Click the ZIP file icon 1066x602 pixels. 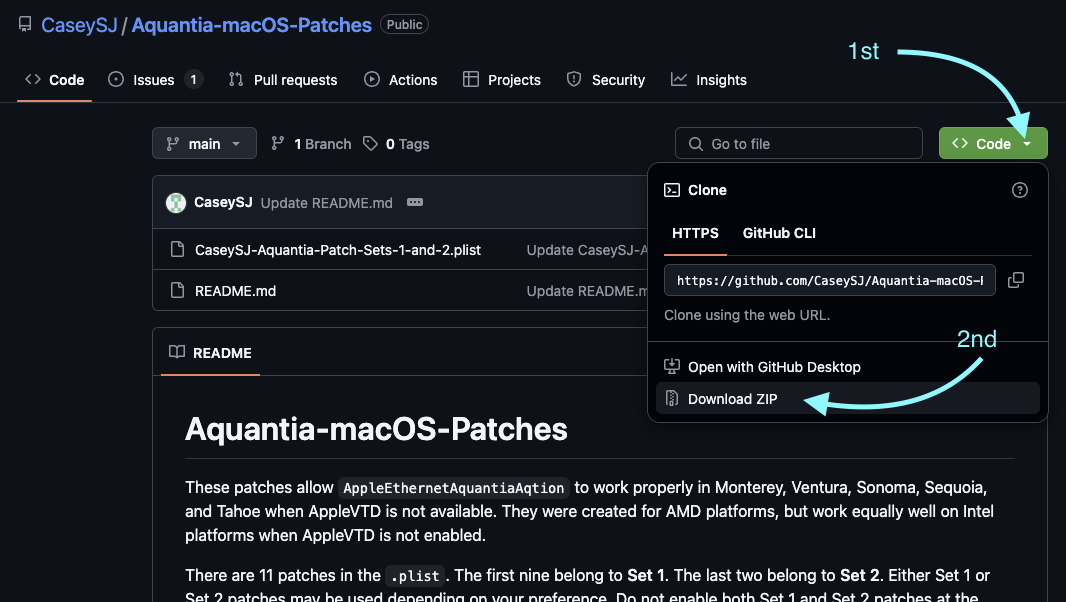(672, 399)
